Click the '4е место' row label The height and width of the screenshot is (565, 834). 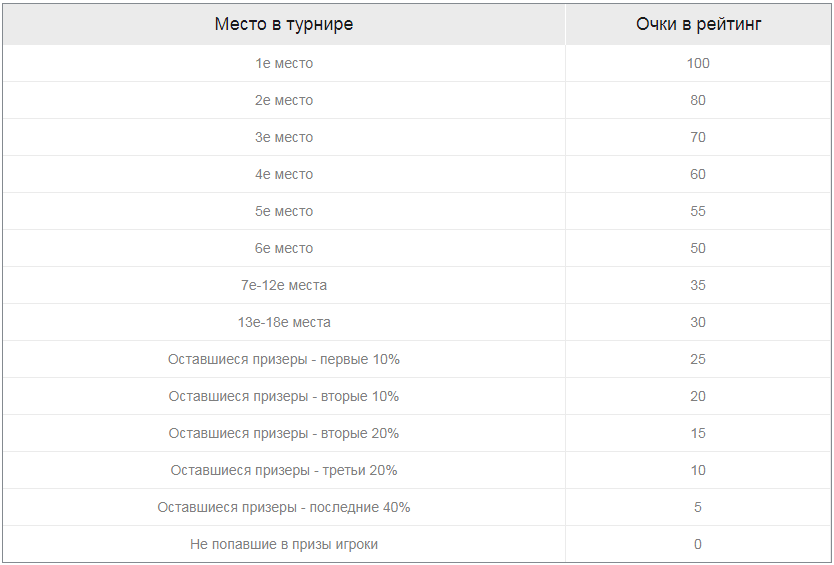pos(284,174)
